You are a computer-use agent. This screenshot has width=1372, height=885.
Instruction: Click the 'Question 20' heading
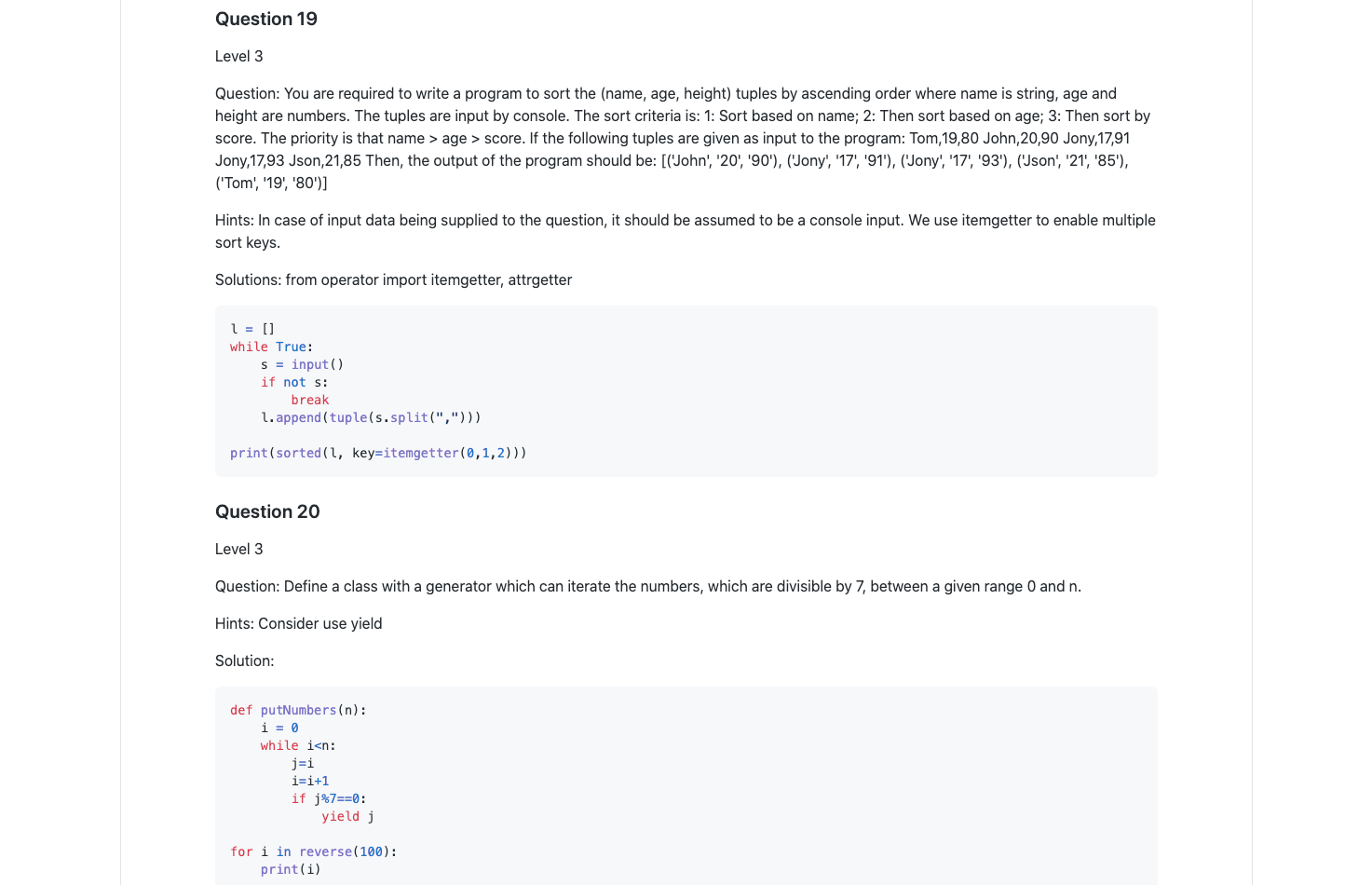[267, 511]
